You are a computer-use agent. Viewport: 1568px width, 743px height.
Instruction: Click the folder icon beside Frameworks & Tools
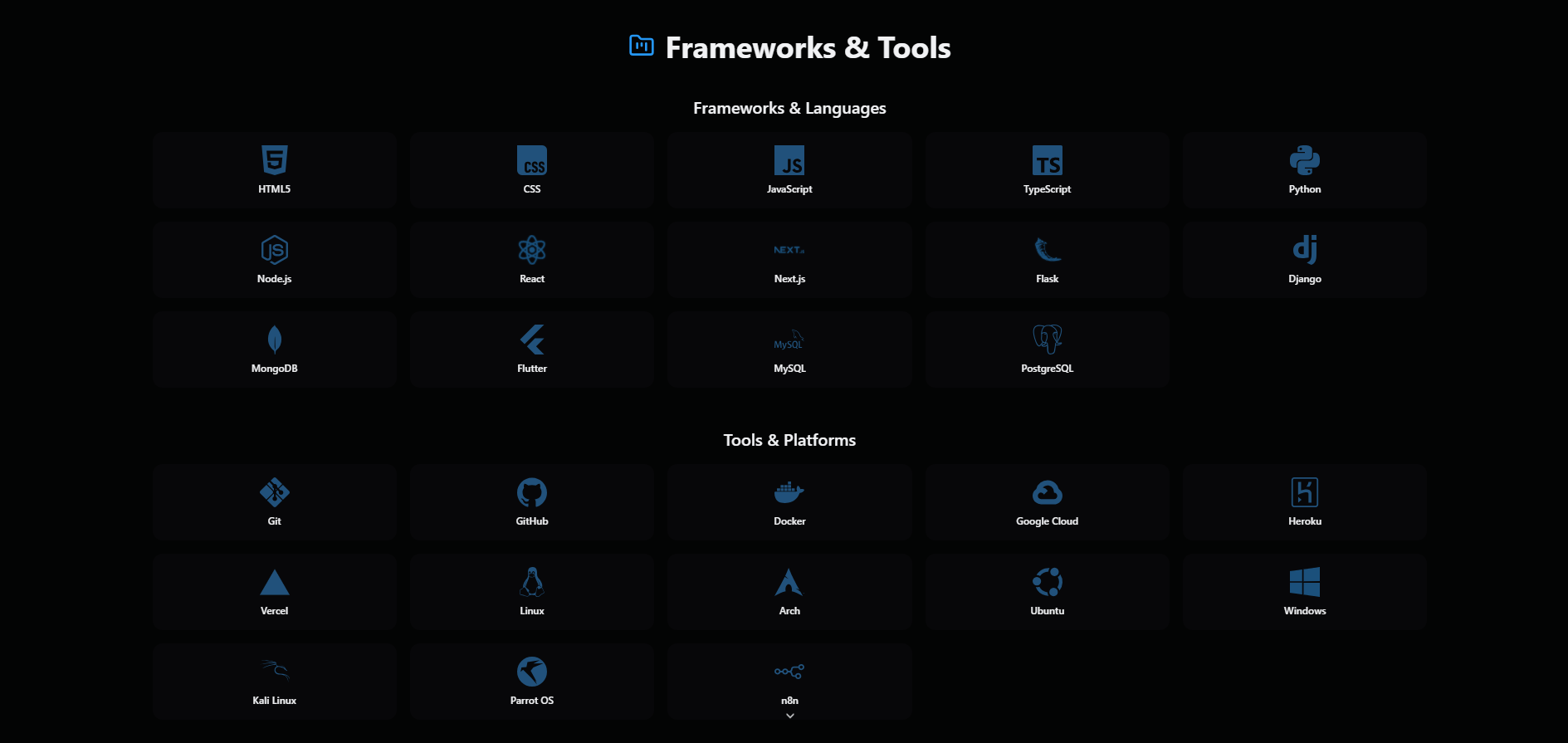[x=642, y=46]
